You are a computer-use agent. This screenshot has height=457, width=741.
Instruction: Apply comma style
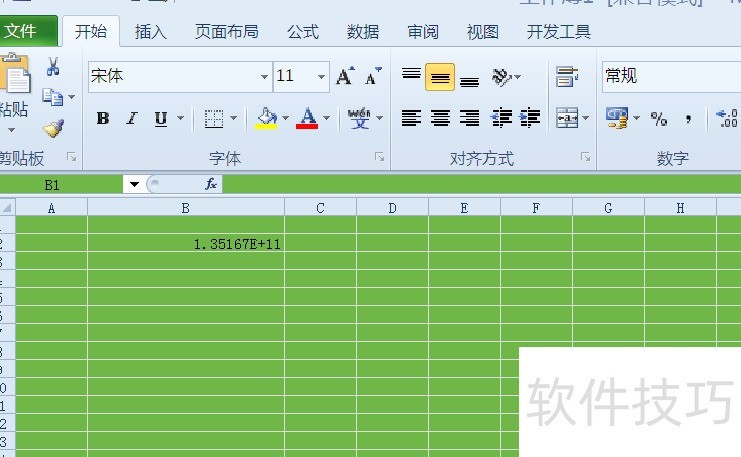(x=688, y=118)
